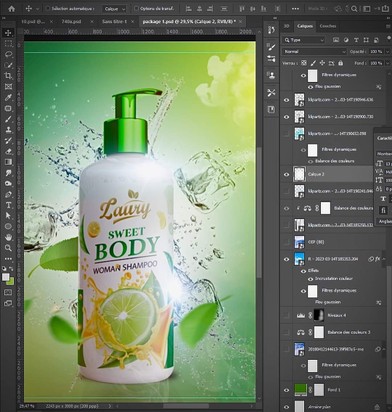Hide the Calque 2 layer
392x412 pixels.
(287, 174)
